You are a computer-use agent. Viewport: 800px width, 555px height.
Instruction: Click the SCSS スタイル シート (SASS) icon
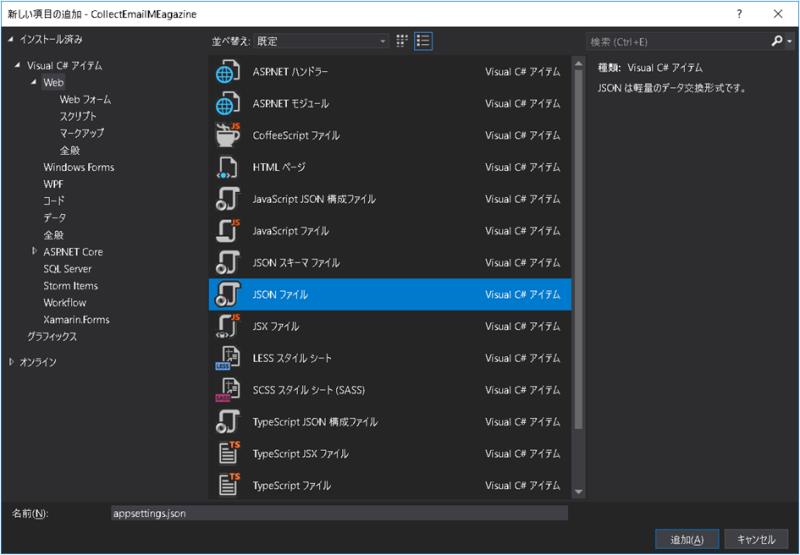pyautogui.click(x=228, y=390)
